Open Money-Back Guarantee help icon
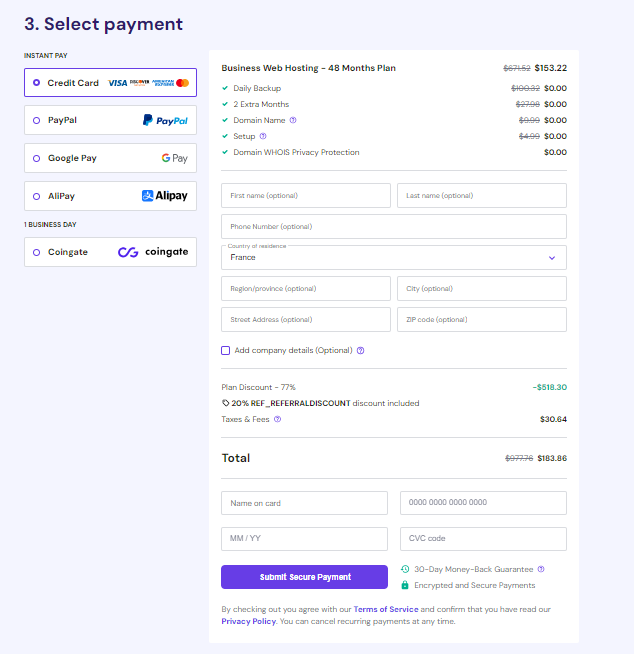This screenshot has height=654, width=634. pyautogui.click(x=541, y=569)
